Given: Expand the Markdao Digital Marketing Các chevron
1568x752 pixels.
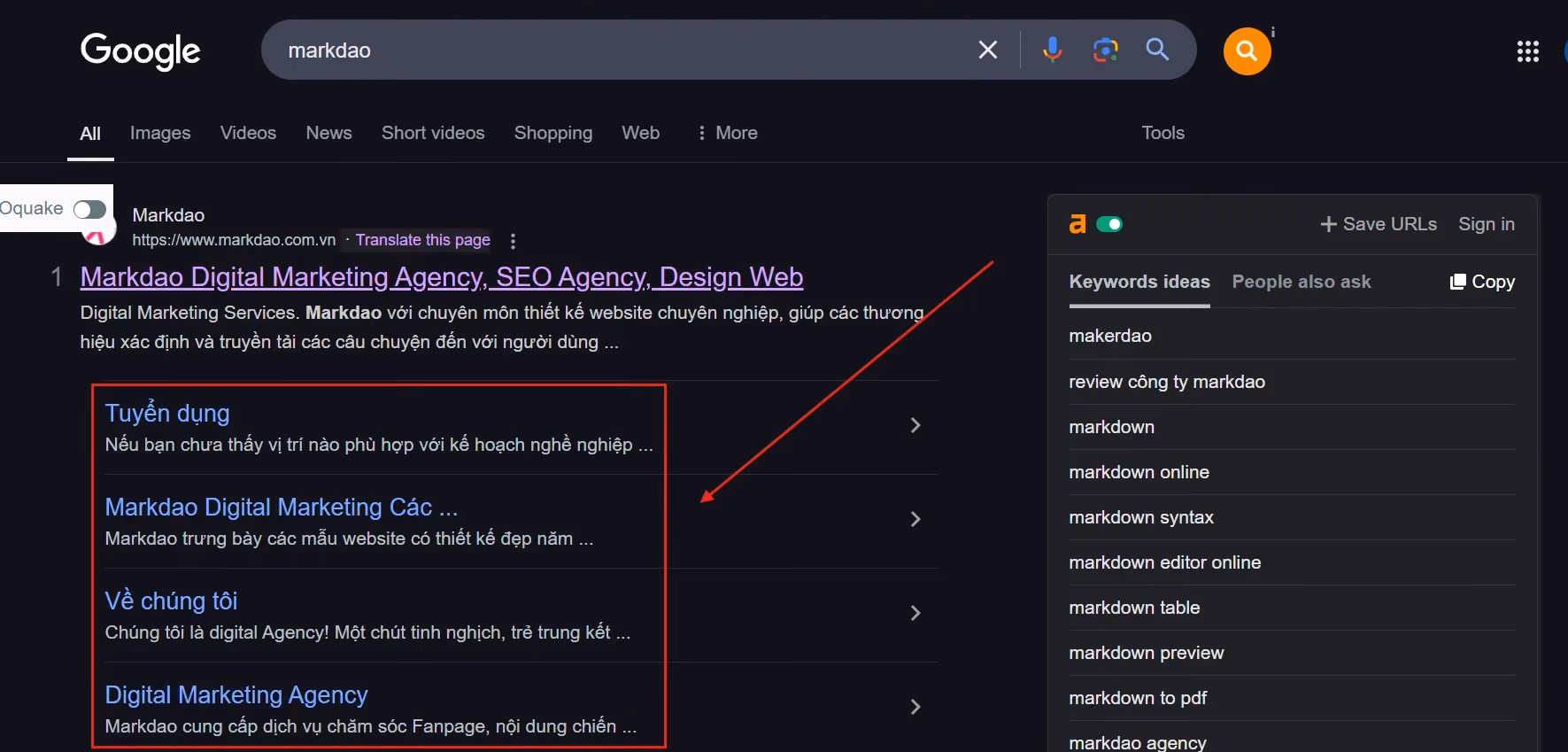Looking at the screenshot, I should [915, 519].
